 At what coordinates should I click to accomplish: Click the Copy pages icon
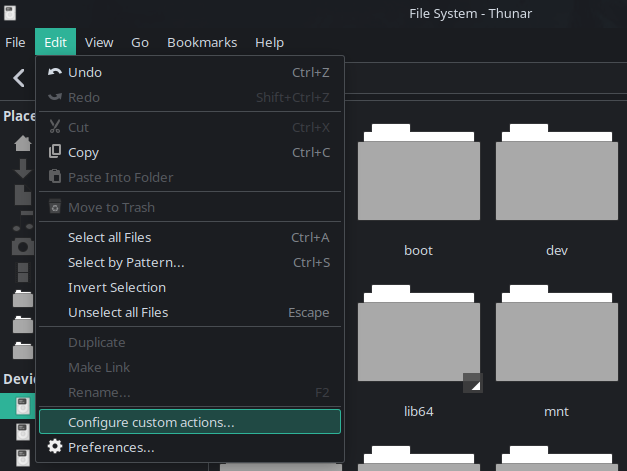[x=55, y=152]
